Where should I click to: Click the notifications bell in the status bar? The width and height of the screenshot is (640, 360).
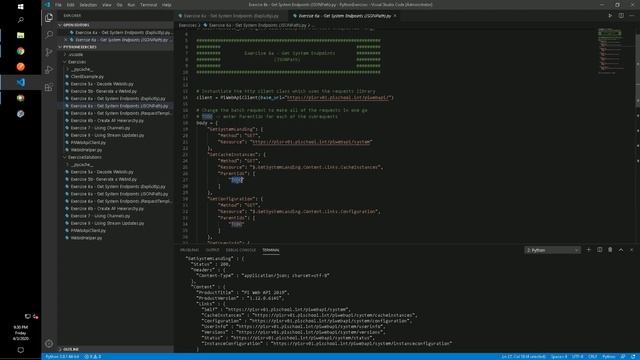click(633, 357)
